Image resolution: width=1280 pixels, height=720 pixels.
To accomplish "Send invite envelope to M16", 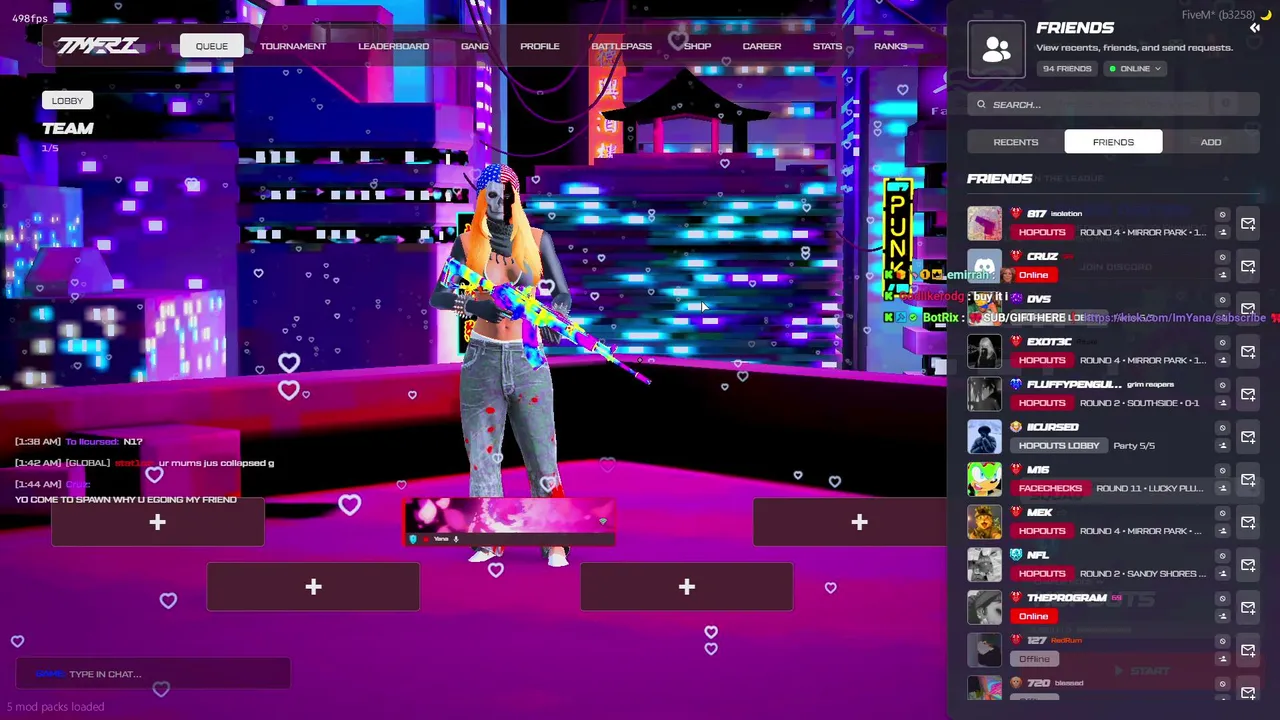I will (1248, 480).
